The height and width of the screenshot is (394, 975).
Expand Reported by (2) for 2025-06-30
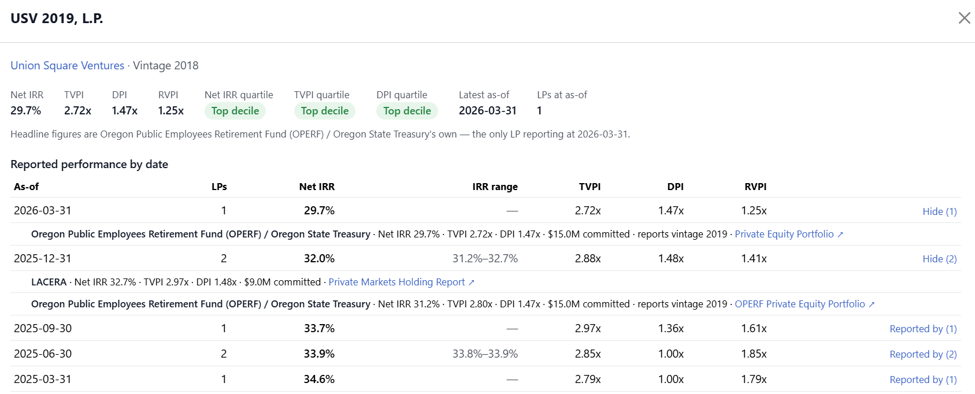click(x=923, y=354)
